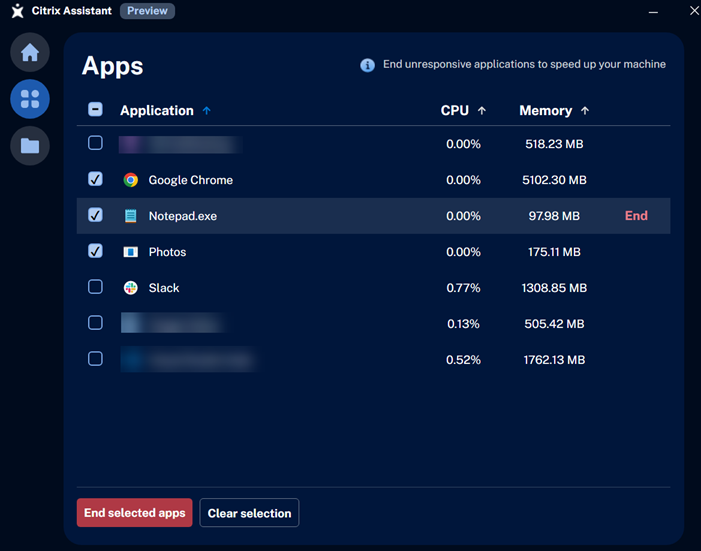
Task: Open the Home sidebar icon
Action: tap(30, 52)
